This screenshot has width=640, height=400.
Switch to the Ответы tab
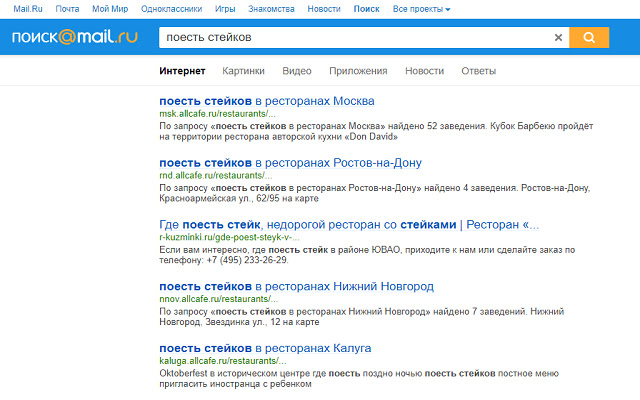[478, 71]
